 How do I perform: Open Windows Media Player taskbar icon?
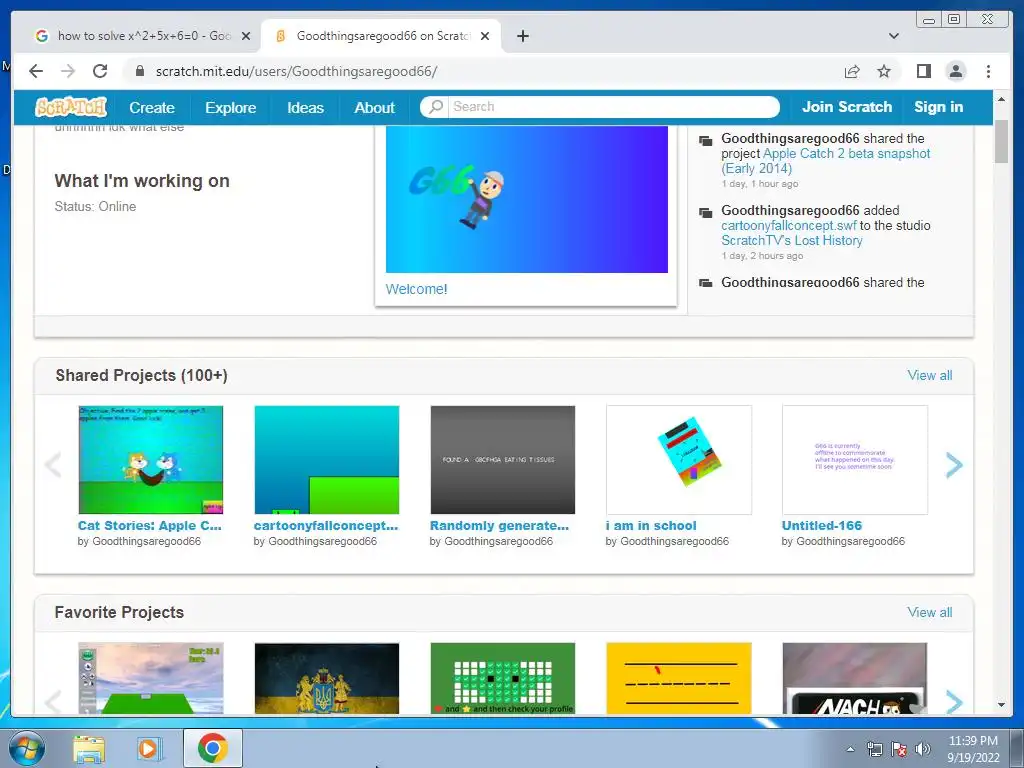(x=150, y=749)
